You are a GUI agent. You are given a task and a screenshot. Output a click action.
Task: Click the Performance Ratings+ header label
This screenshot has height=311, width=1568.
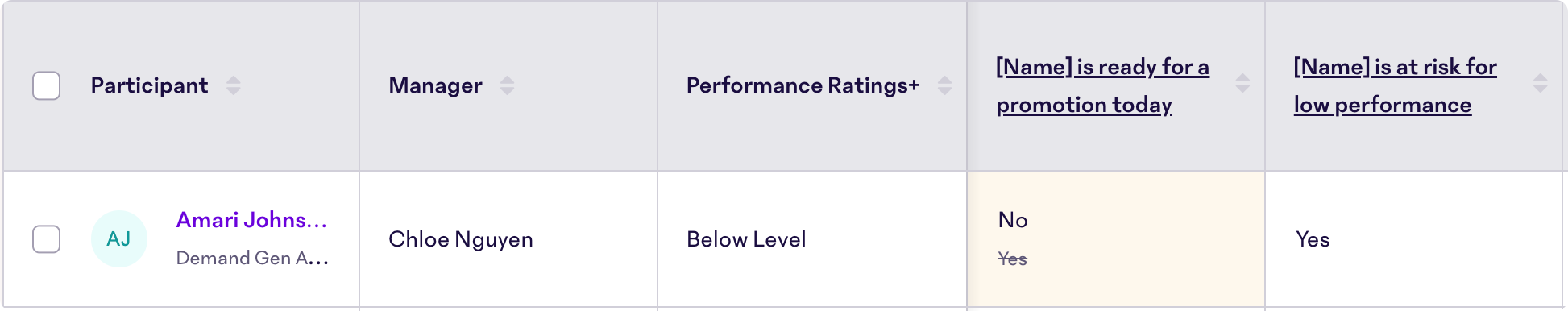[x=803, y=85]
